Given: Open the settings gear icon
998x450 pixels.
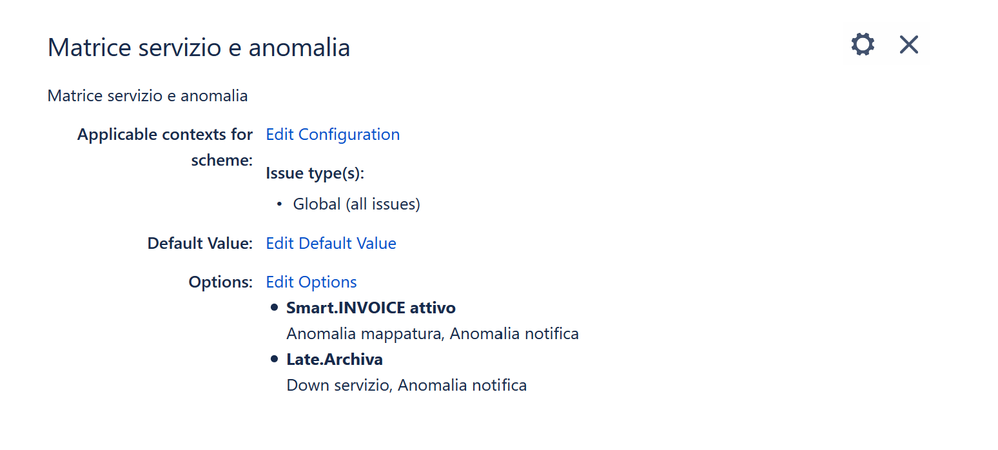Looking at the screenshot, I should (862, 45).
